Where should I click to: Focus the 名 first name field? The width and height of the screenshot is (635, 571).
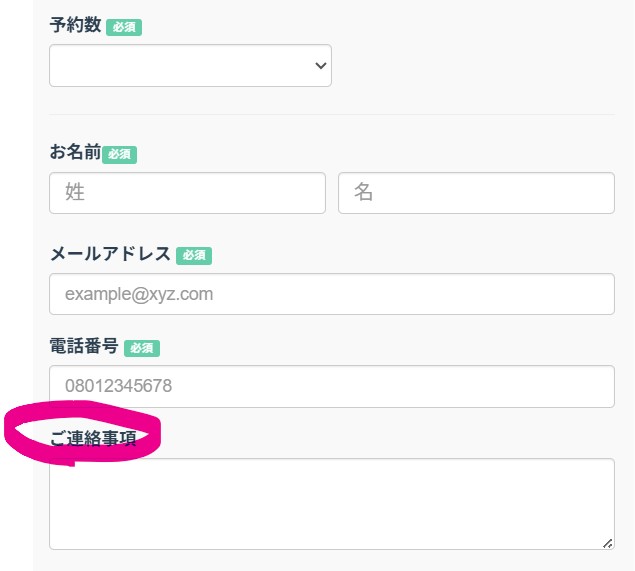click(476, 193)
